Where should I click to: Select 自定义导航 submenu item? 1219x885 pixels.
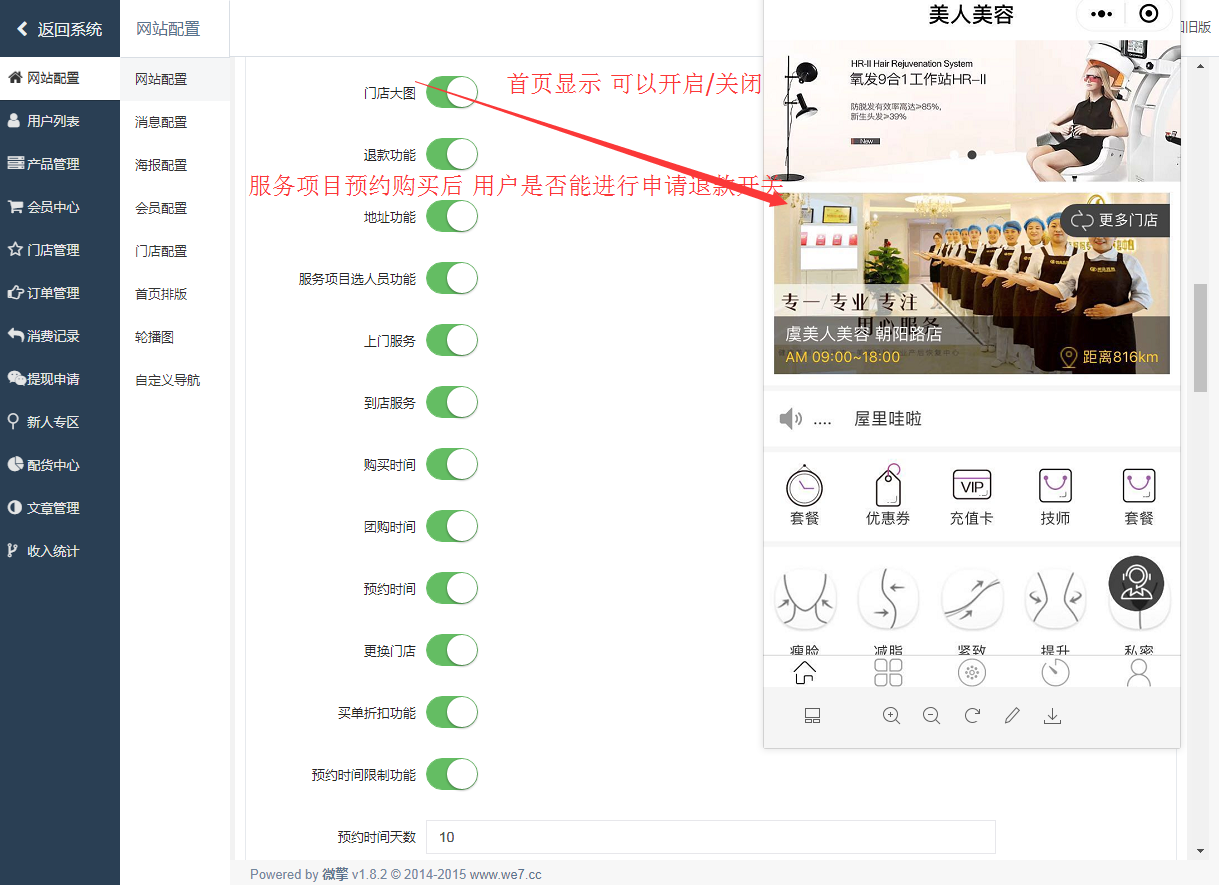175,380
